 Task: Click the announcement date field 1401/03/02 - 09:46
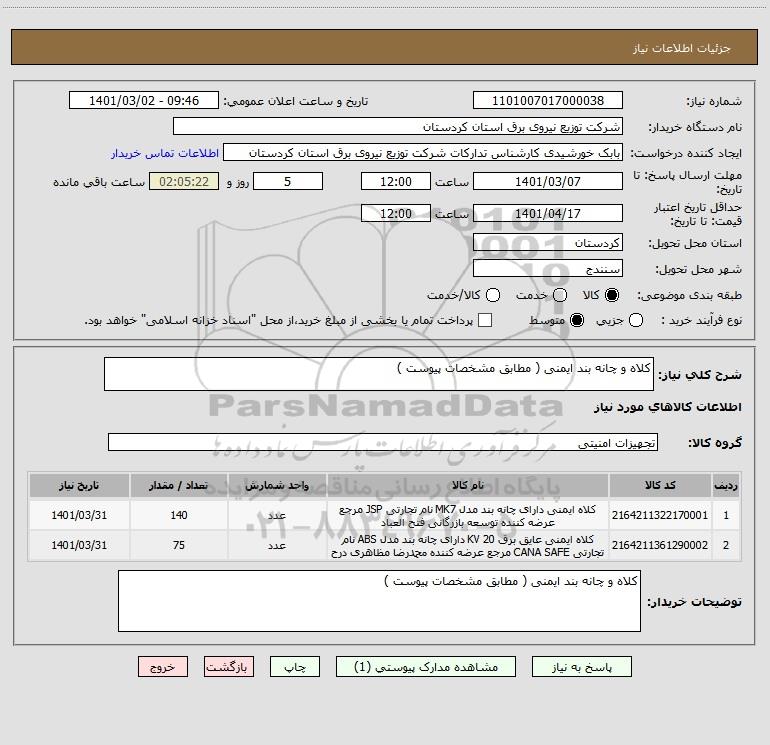click(x=144, y=101)
